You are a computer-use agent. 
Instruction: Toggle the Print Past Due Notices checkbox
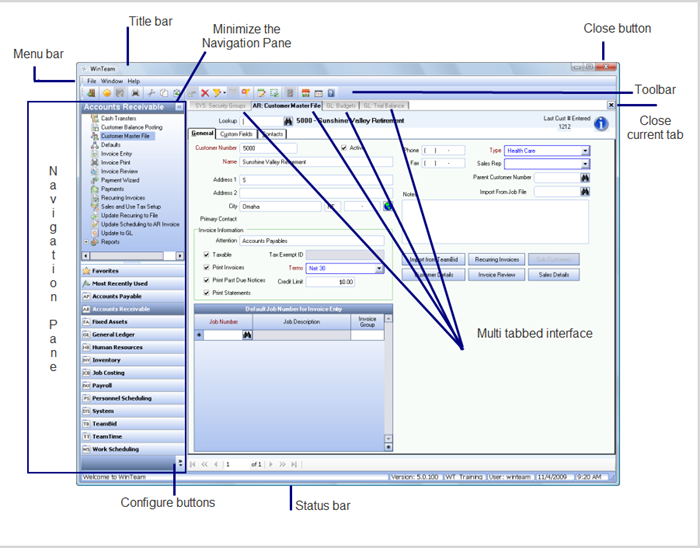pyautogui.click(x=206, y=281)
